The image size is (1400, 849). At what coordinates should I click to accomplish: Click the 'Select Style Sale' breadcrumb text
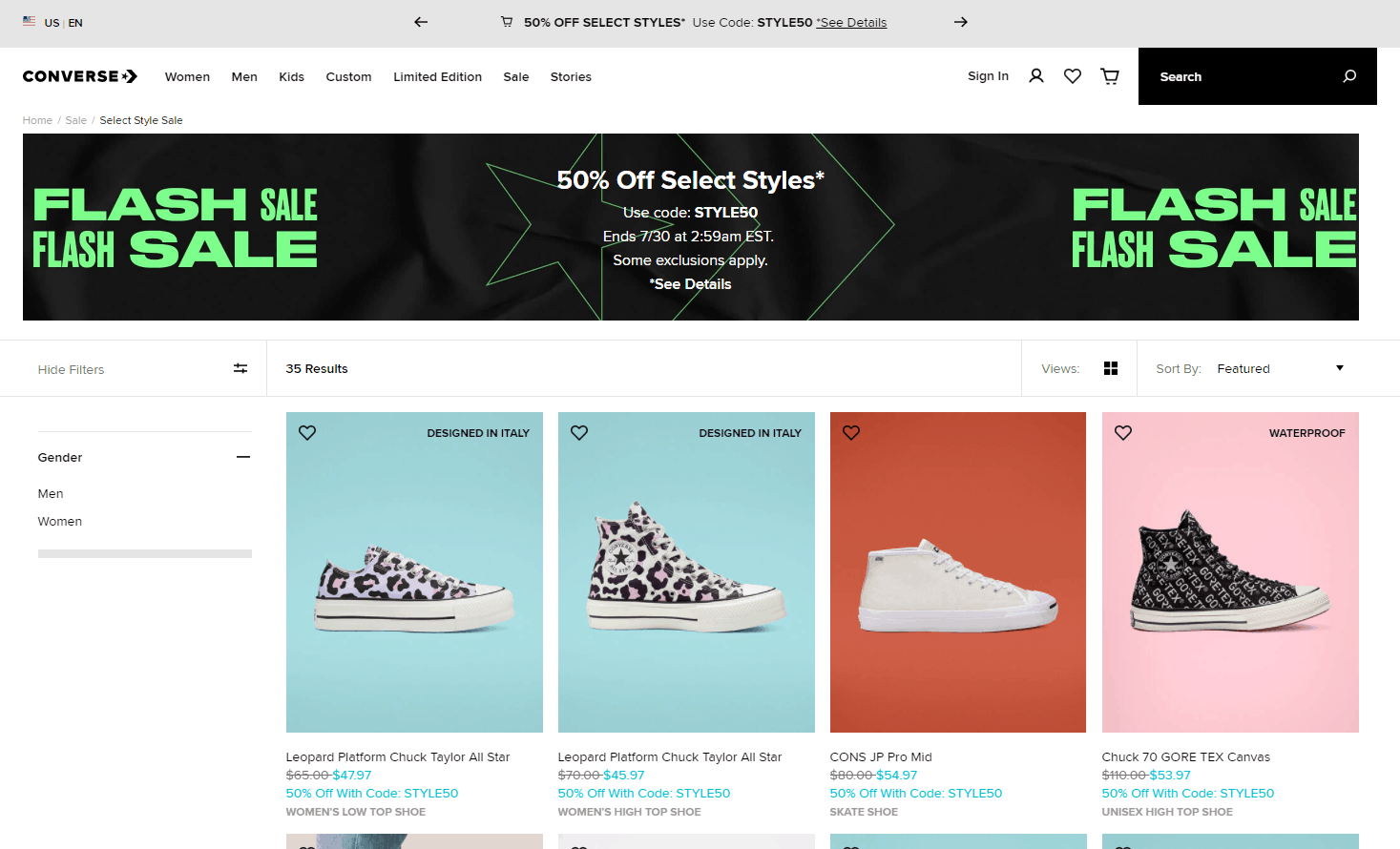[x=141, y=120]
